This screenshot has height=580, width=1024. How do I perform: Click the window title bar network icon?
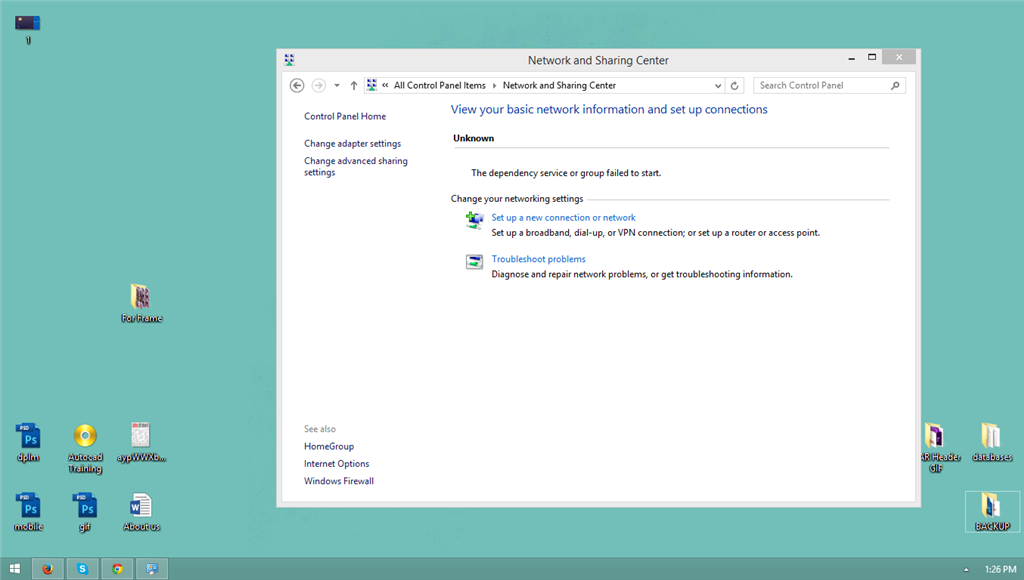(x=289, y=60)
